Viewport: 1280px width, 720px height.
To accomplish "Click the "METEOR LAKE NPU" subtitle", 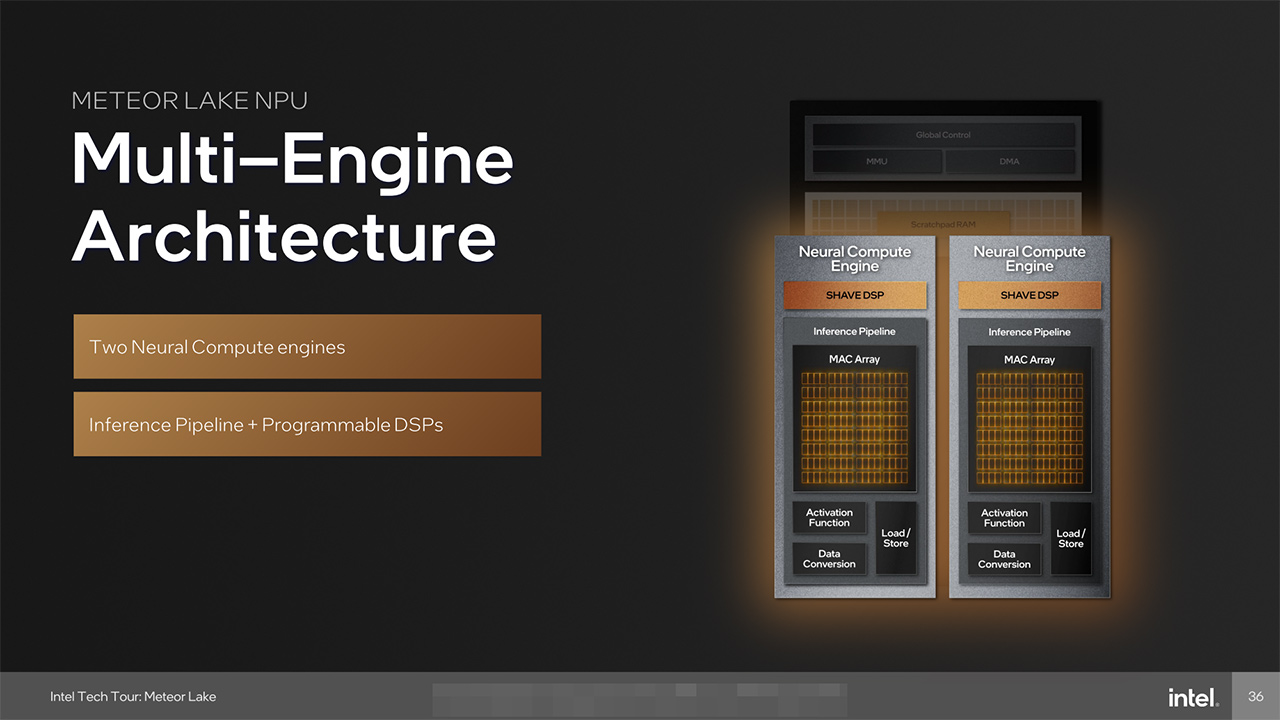I will pos(190,101).
